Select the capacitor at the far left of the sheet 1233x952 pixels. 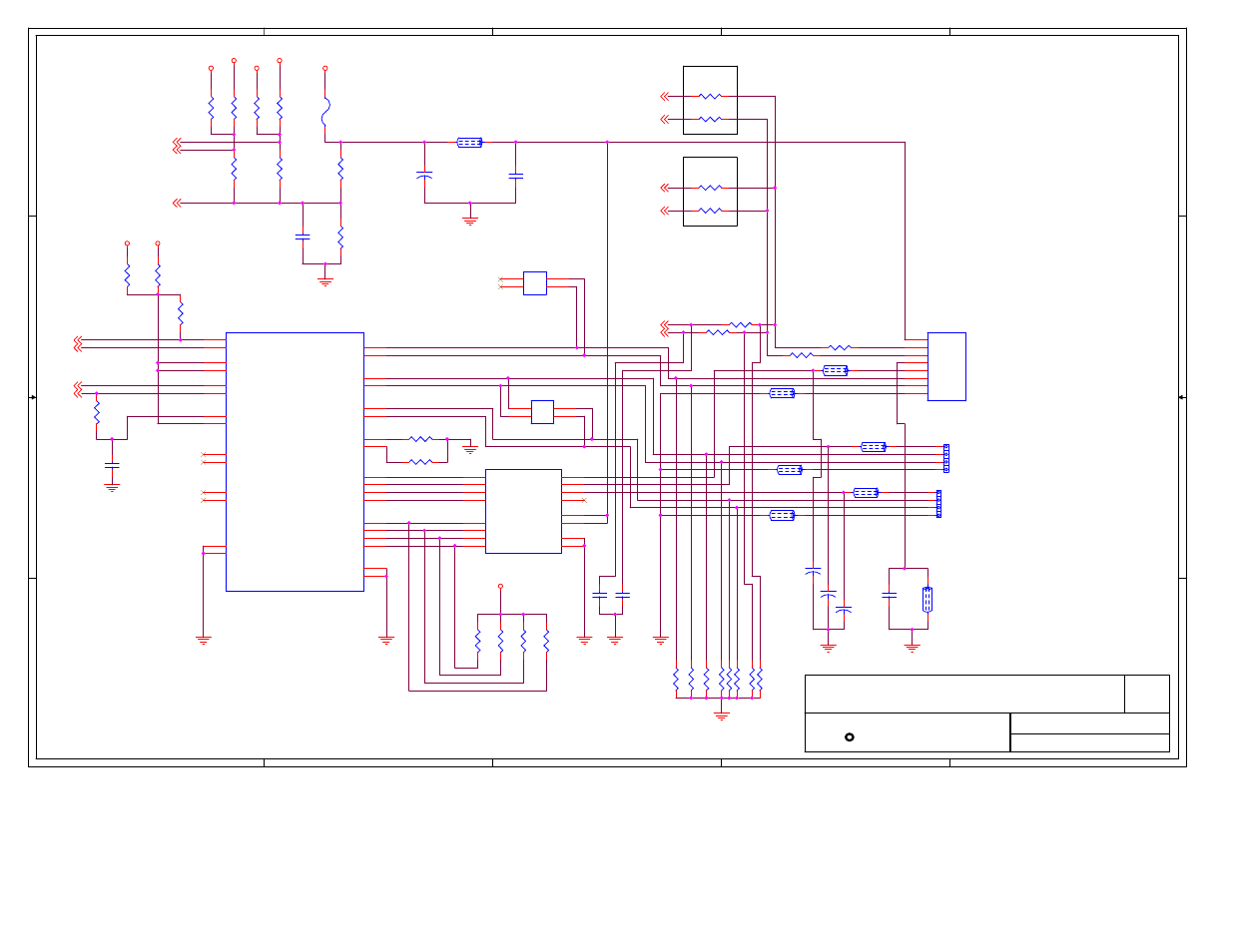click(112, 465)
